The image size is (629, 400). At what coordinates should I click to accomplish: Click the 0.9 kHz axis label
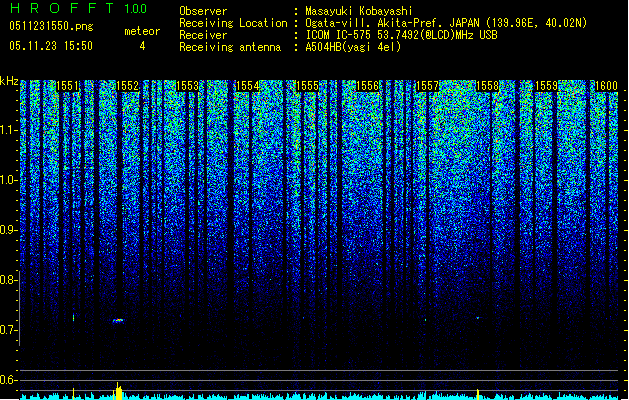pos(8,230)
